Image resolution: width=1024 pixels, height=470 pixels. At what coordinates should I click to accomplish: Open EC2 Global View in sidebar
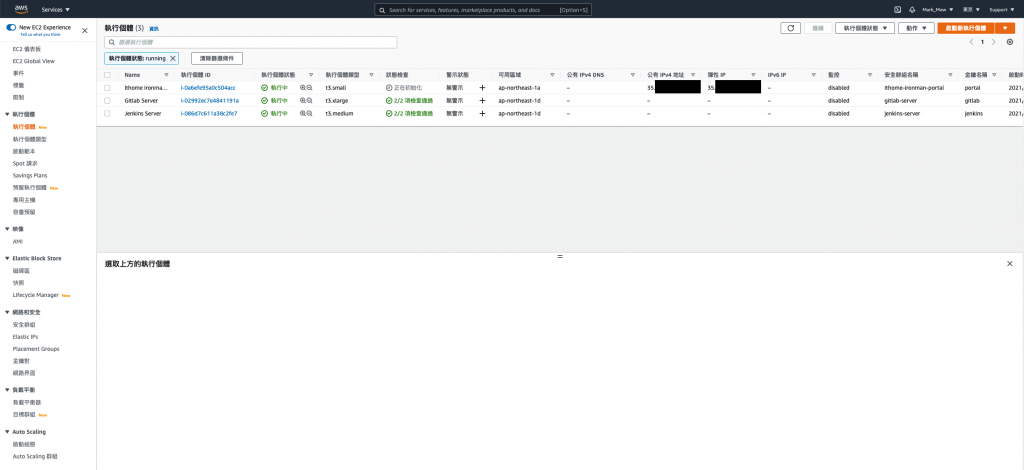pos(34,61)
